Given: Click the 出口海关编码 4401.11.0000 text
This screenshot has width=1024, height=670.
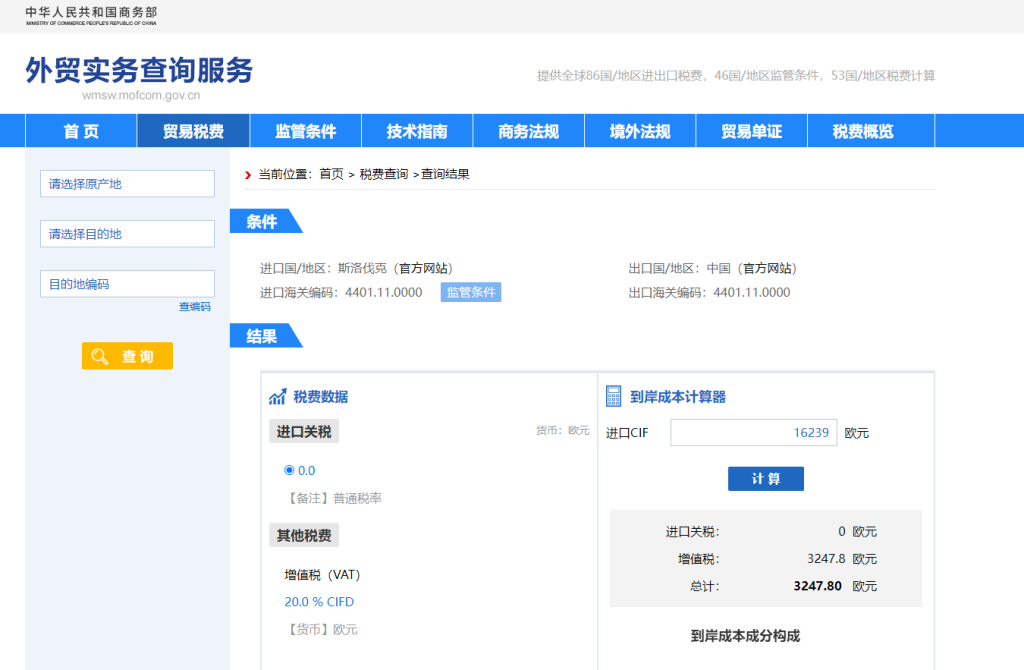Looking at the screenshot, I should click(x=709, y=293).
